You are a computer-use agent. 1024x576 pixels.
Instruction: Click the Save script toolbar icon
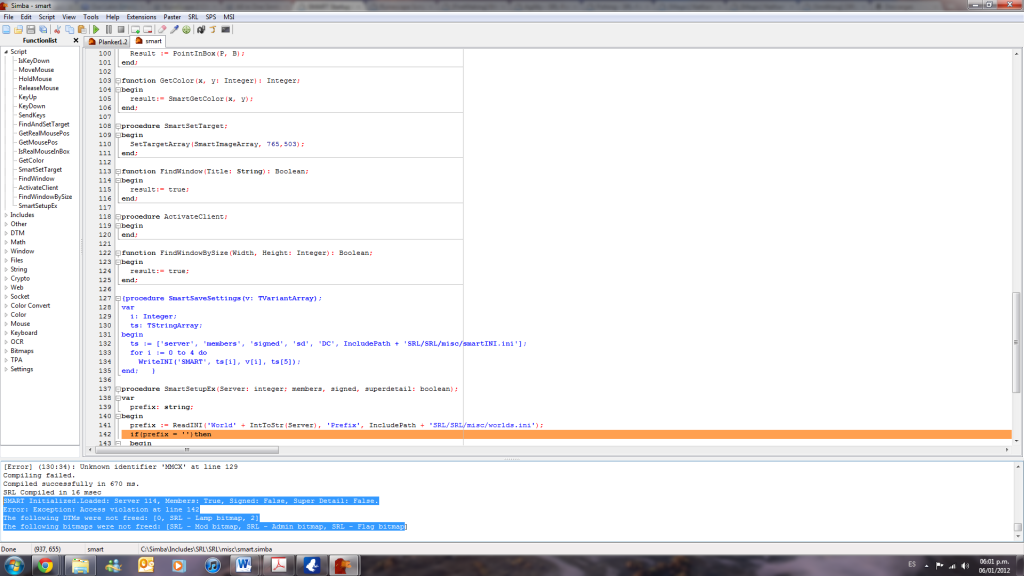point(32,29)
